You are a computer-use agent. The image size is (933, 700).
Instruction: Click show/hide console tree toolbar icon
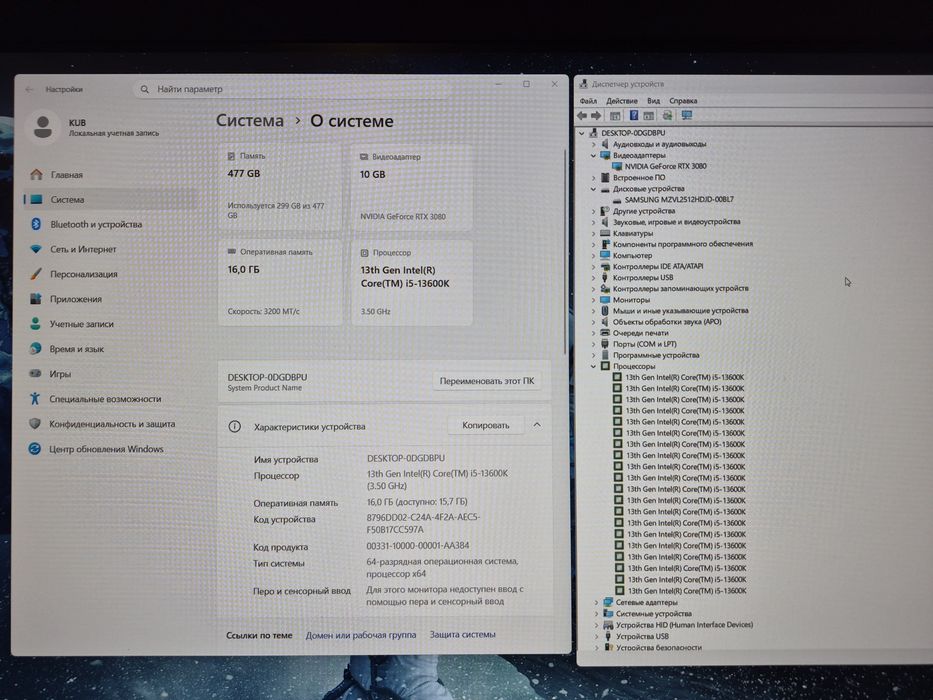pyautogui.click(x=615, y=115)
